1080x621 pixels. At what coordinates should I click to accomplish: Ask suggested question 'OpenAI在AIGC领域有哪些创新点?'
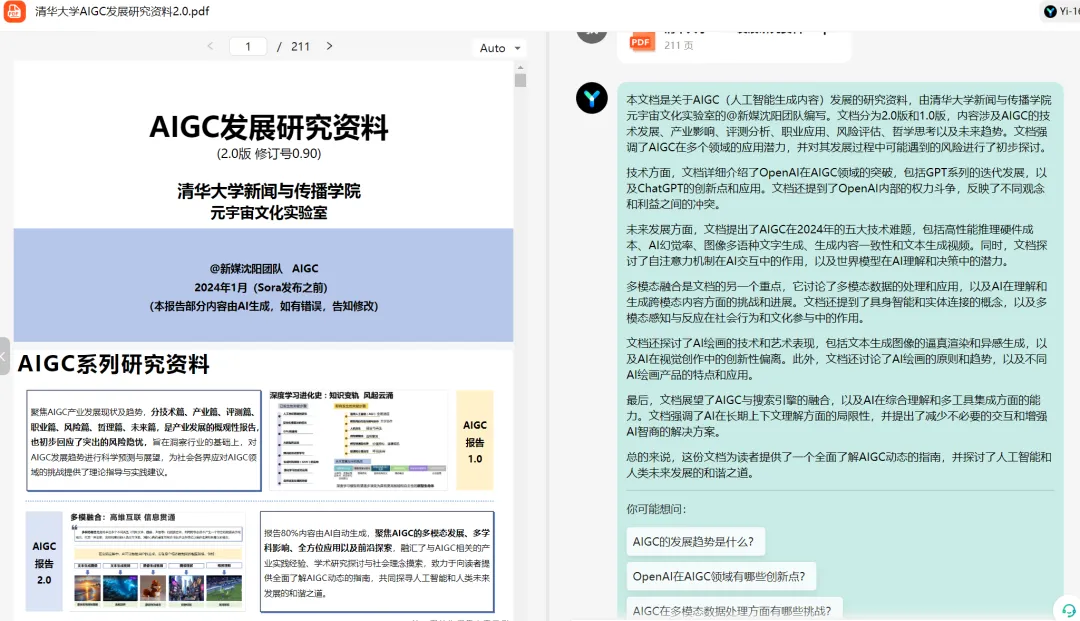(720, 576)
